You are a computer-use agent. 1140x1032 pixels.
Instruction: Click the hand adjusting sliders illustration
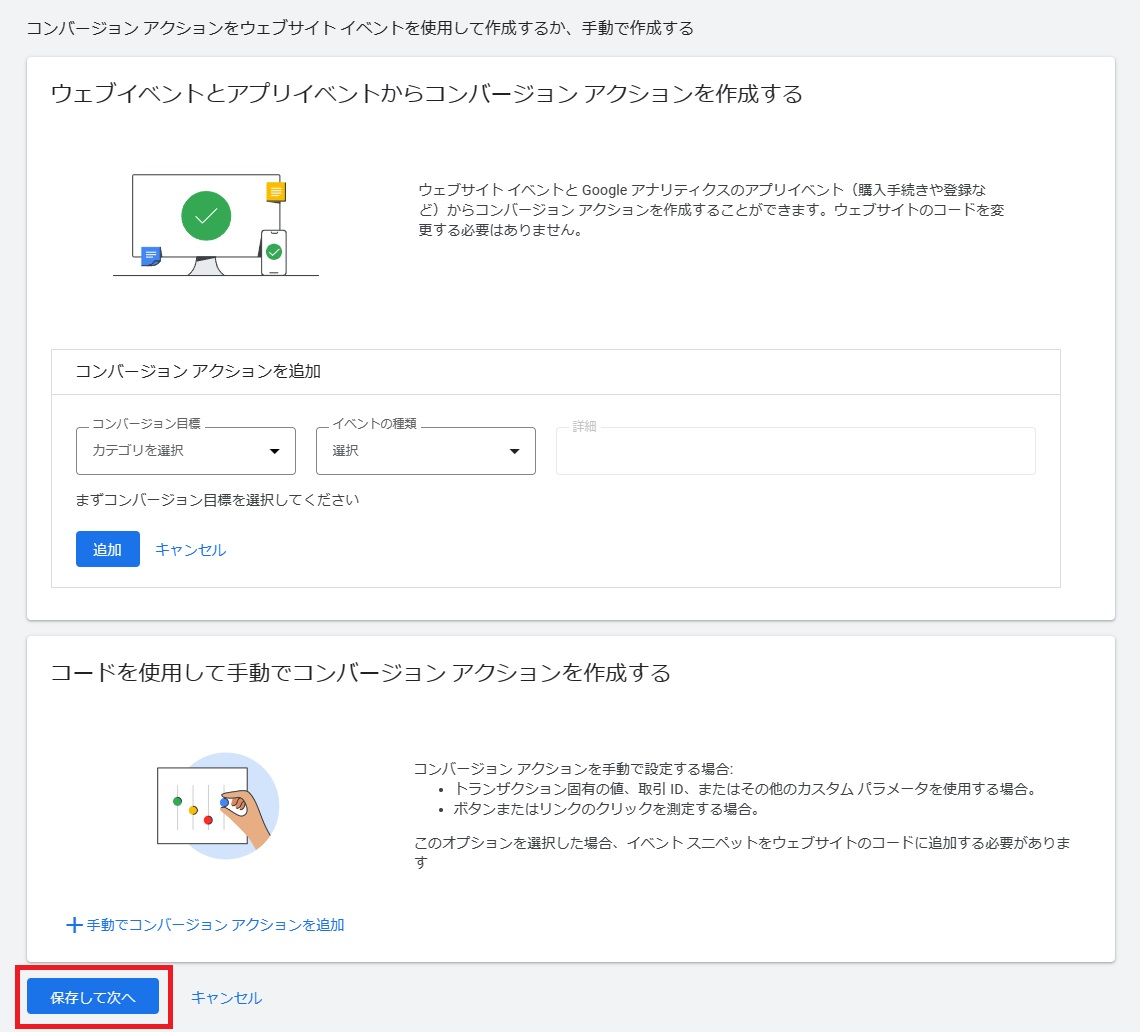click(x=217, y=805)
